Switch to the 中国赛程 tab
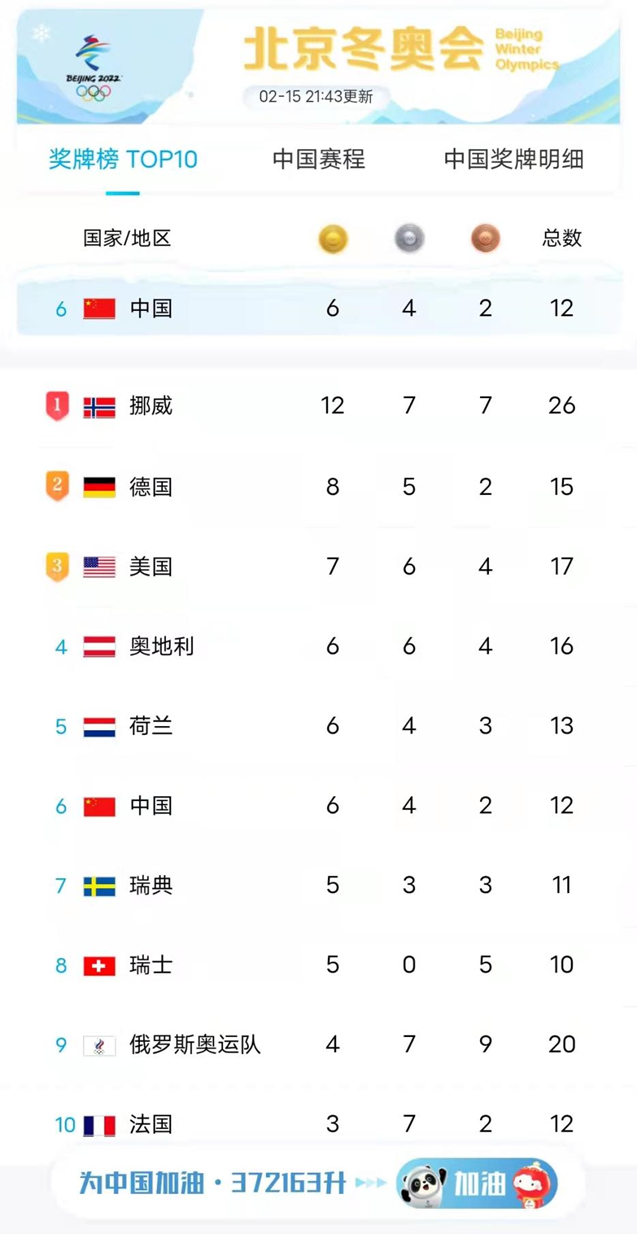 319,159
